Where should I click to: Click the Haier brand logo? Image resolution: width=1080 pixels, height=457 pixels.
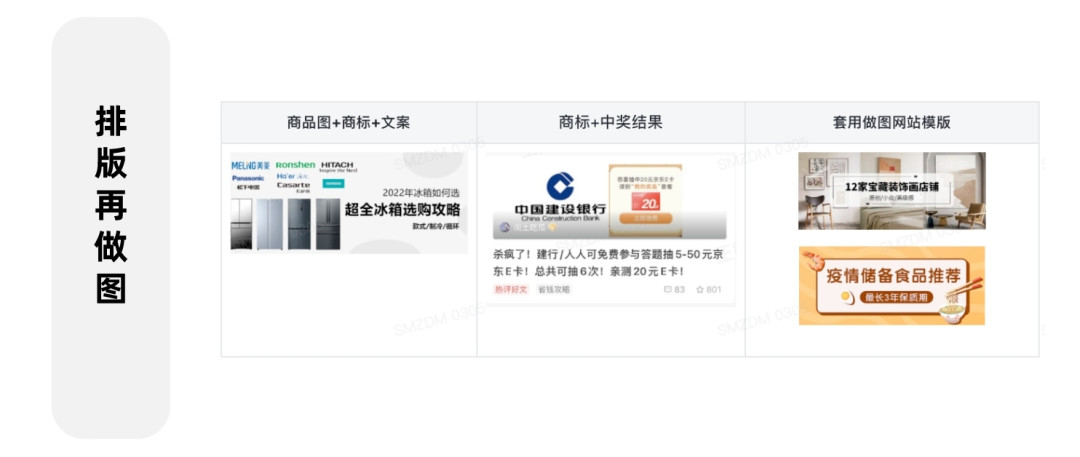tap(293, 176)
